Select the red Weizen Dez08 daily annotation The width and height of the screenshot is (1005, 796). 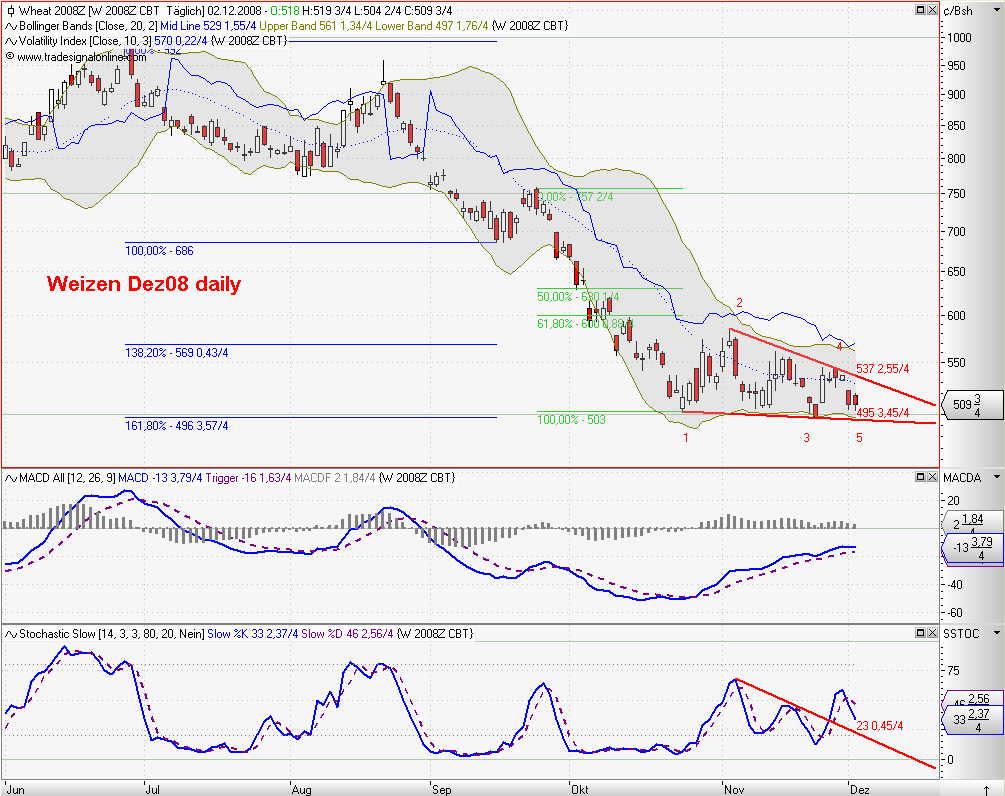(144, 283)
